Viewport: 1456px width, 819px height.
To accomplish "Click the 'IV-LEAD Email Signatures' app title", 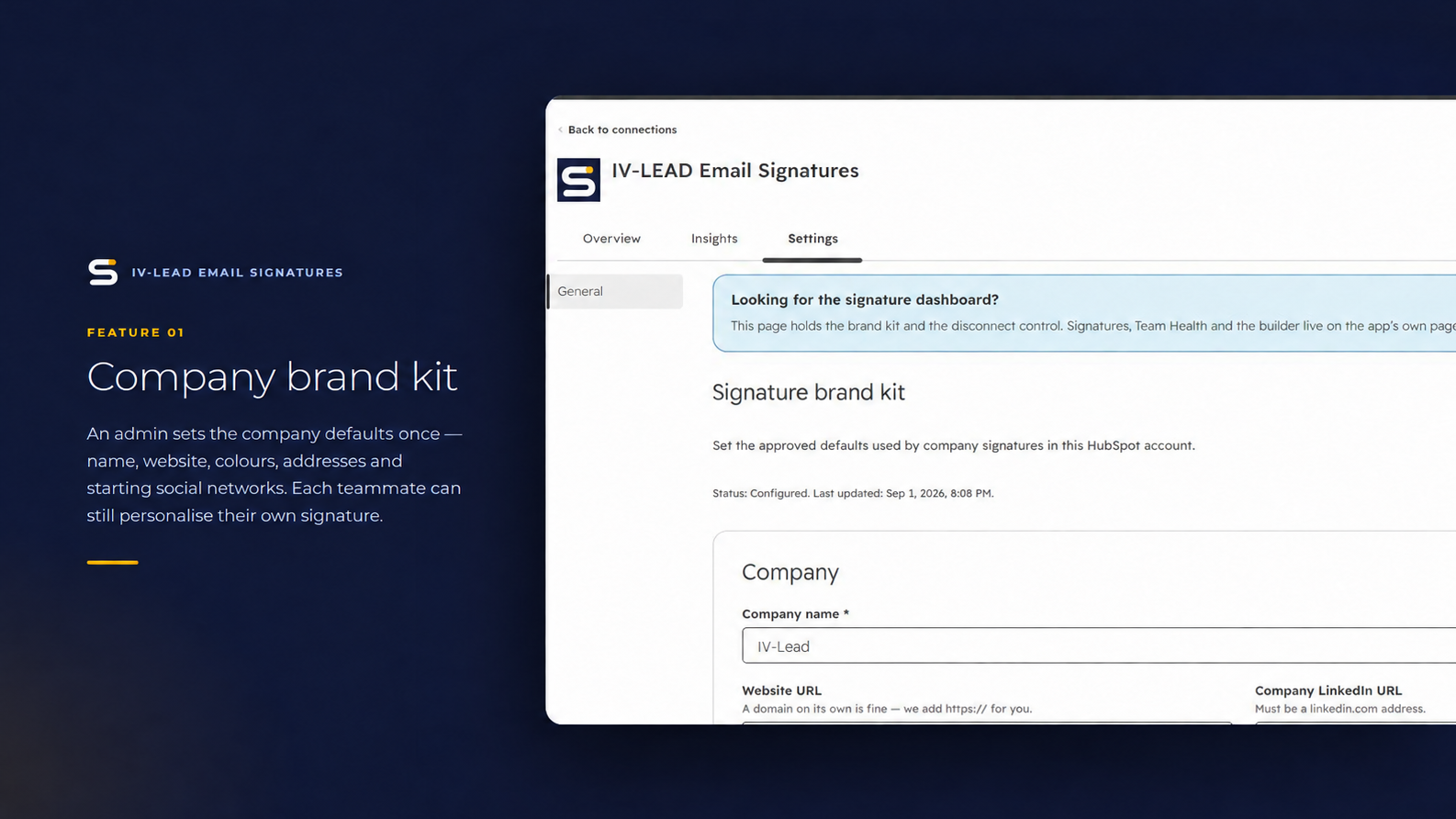I will [x=735, y=171].
